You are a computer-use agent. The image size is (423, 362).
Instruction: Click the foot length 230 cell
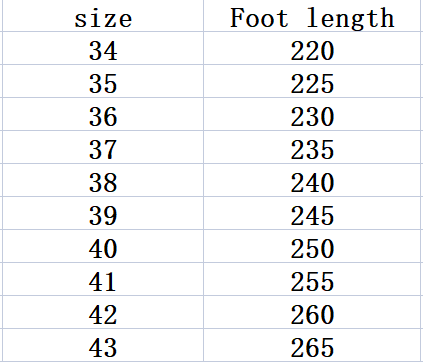coord(312,114)
